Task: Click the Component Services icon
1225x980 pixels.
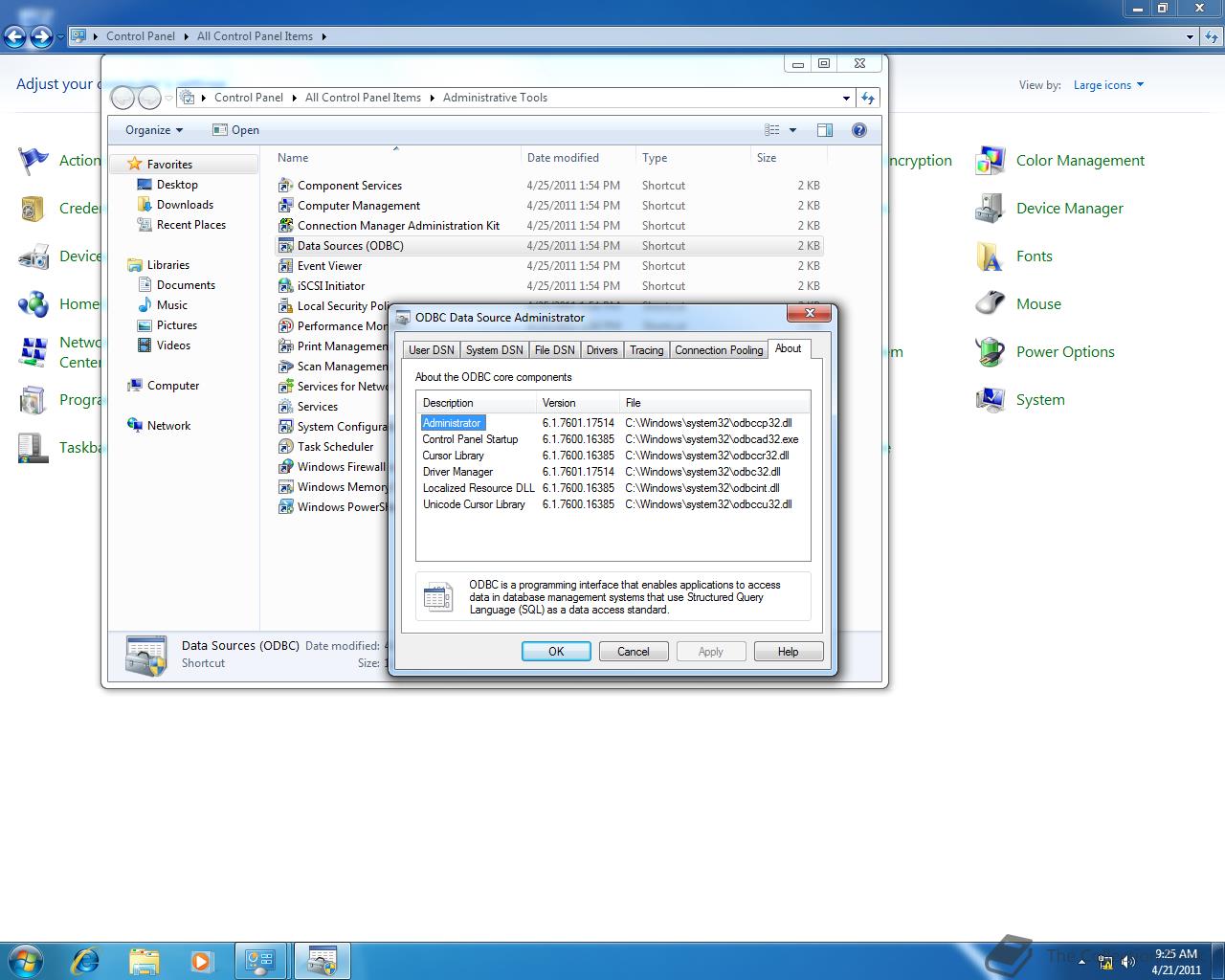Action: 285,186
